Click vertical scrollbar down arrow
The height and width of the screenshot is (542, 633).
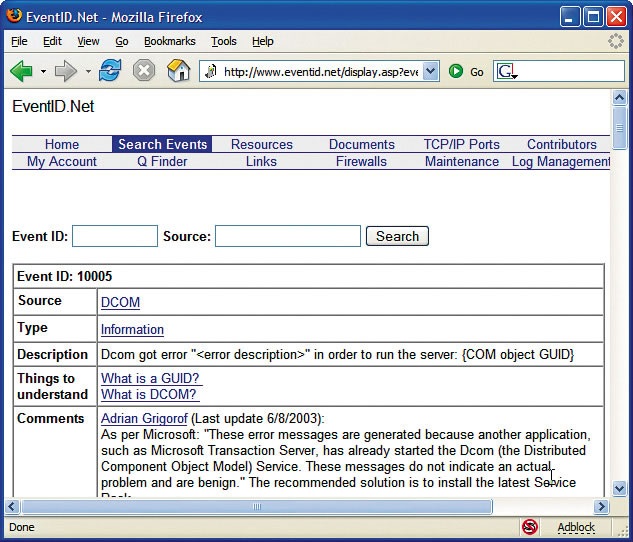(x=619, y=489)
